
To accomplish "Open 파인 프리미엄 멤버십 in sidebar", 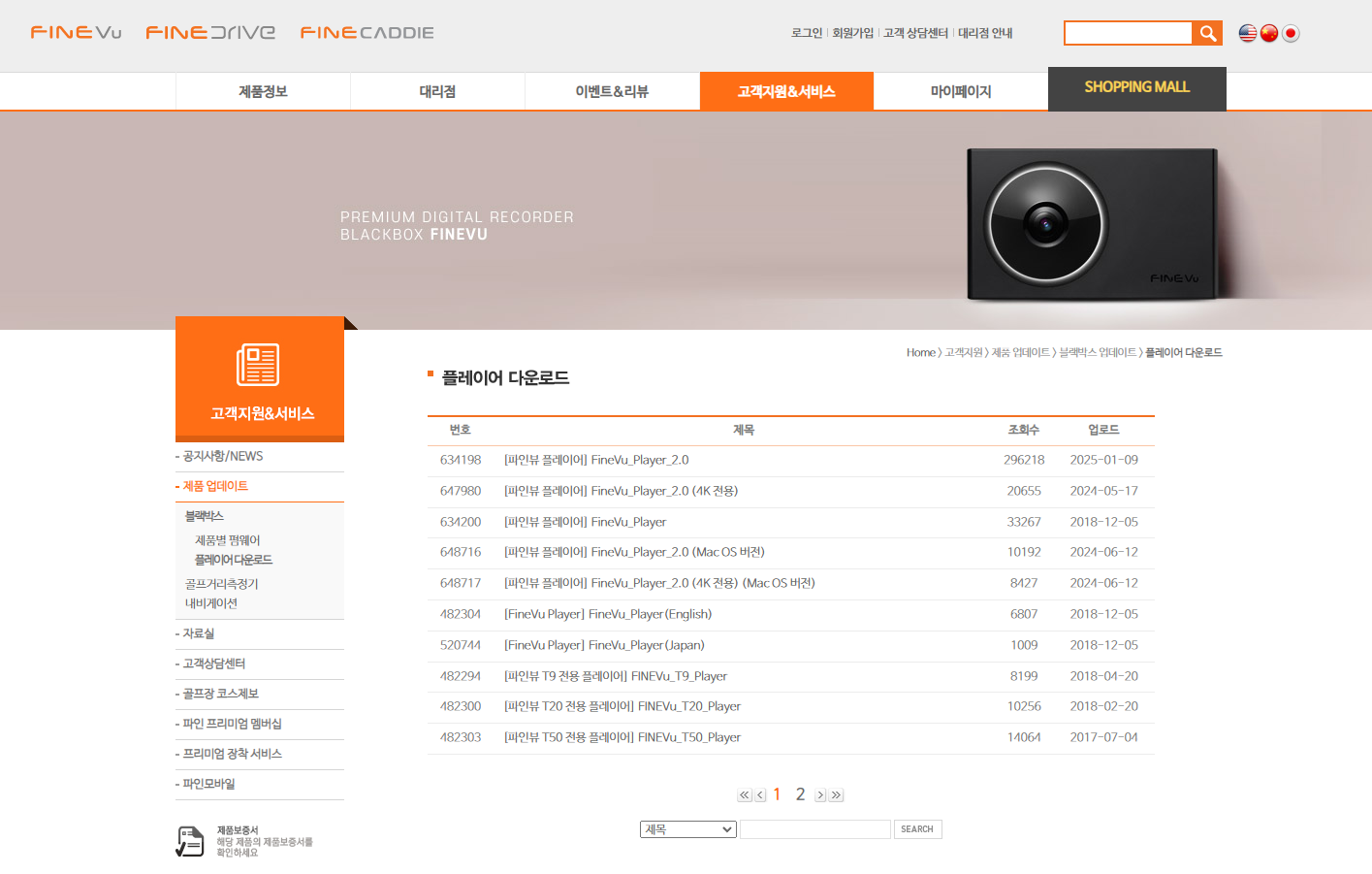I will click(232, 724).
